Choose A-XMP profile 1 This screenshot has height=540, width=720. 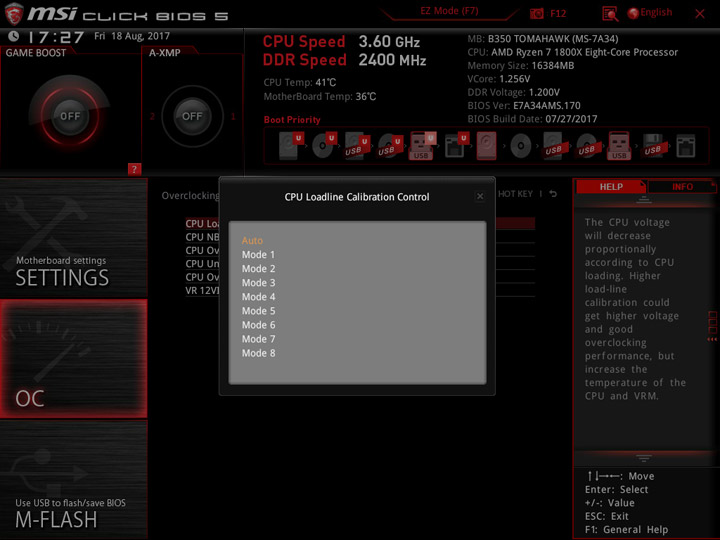pyautogui.click(x=233, y=117)
